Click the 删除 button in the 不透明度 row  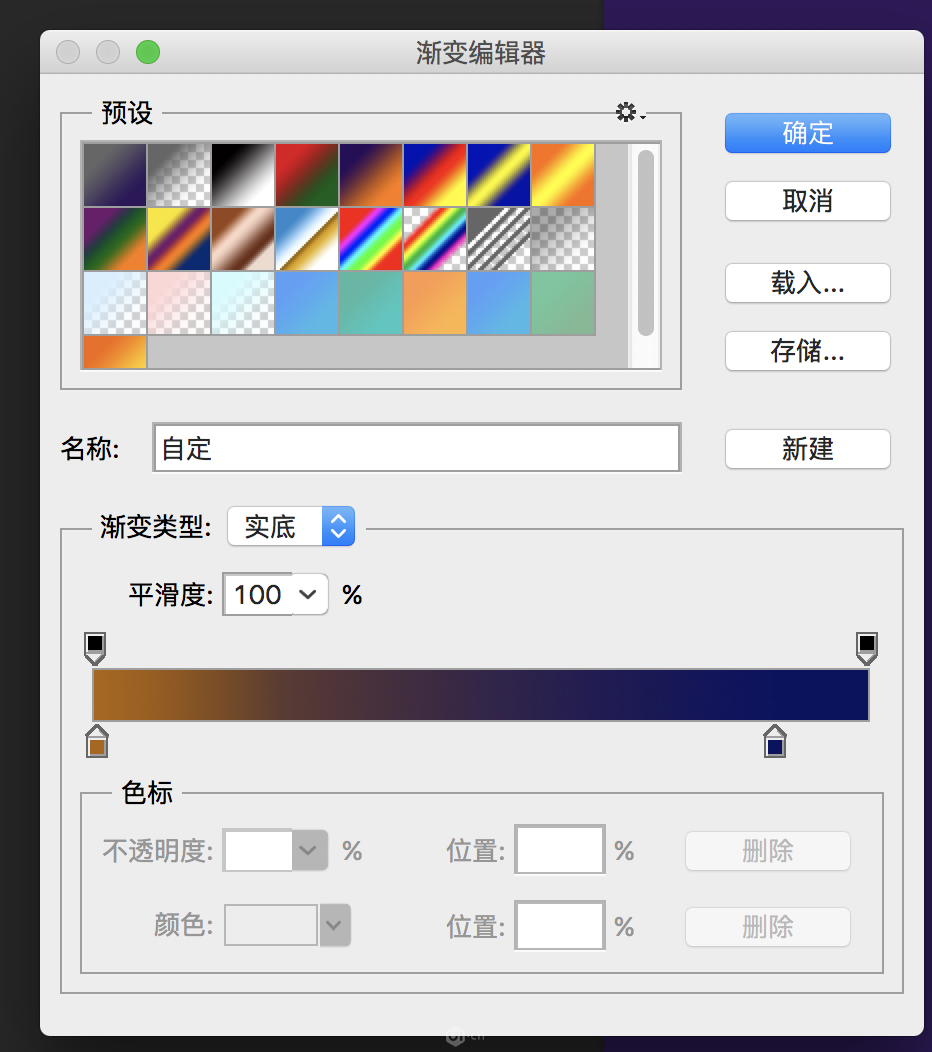[x=768, y=851]
